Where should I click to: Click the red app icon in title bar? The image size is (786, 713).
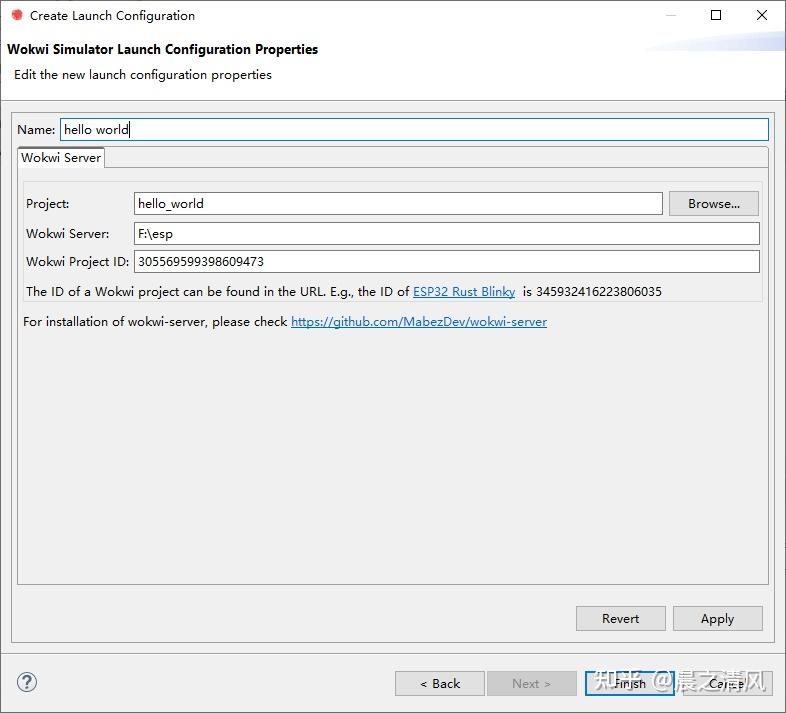click(x=17, y=15)
